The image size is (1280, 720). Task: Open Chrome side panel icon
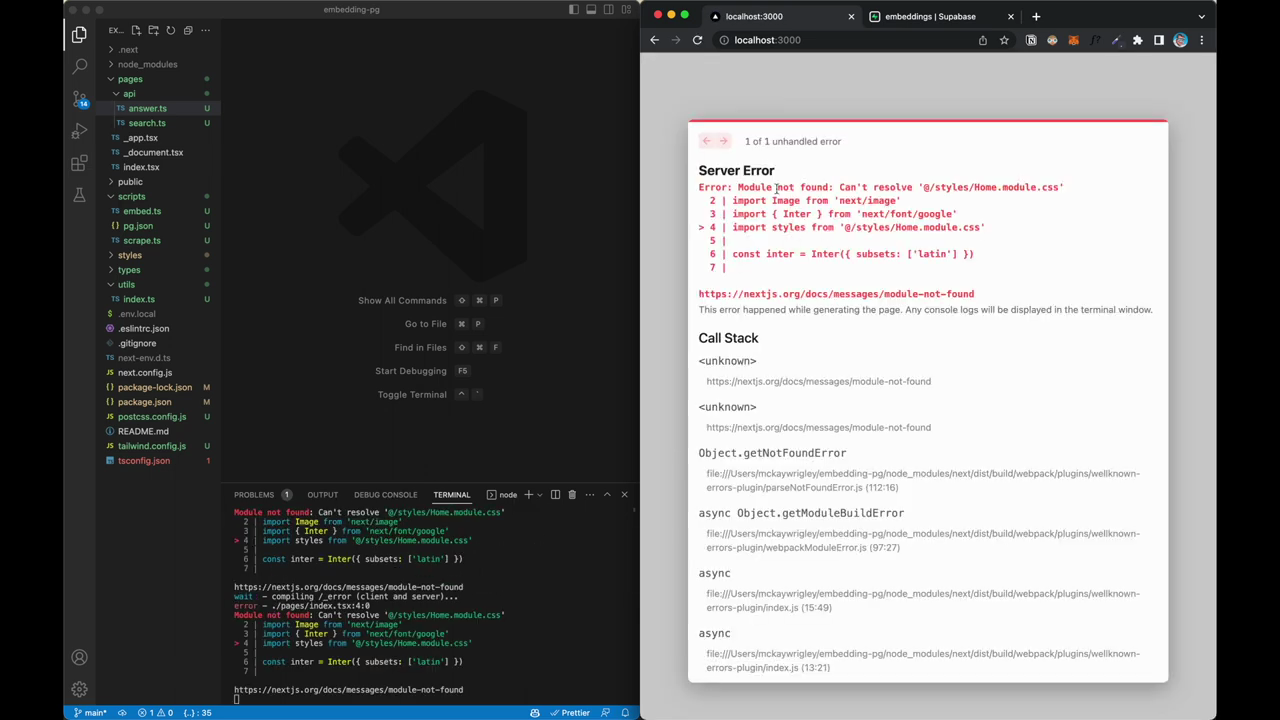(x=1159, y=40)
